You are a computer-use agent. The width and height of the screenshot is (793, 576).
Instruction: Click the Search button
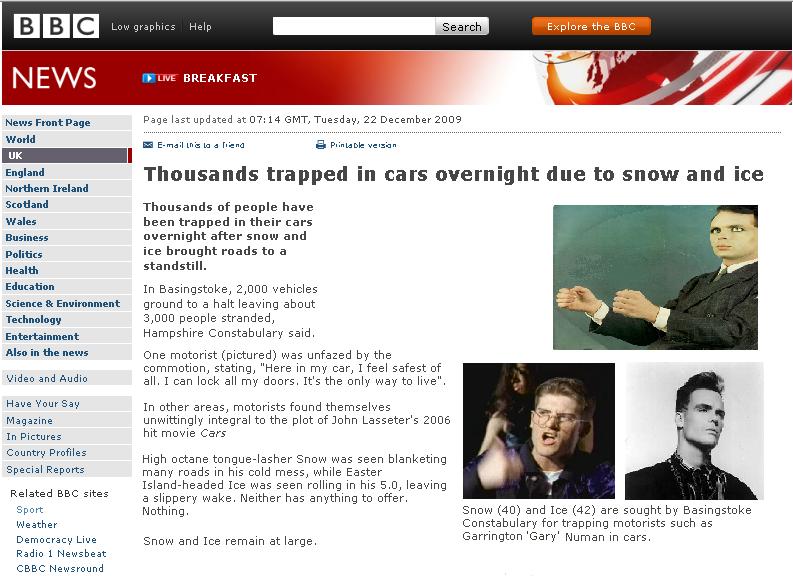pyautogui.click(x=462, y=26)
